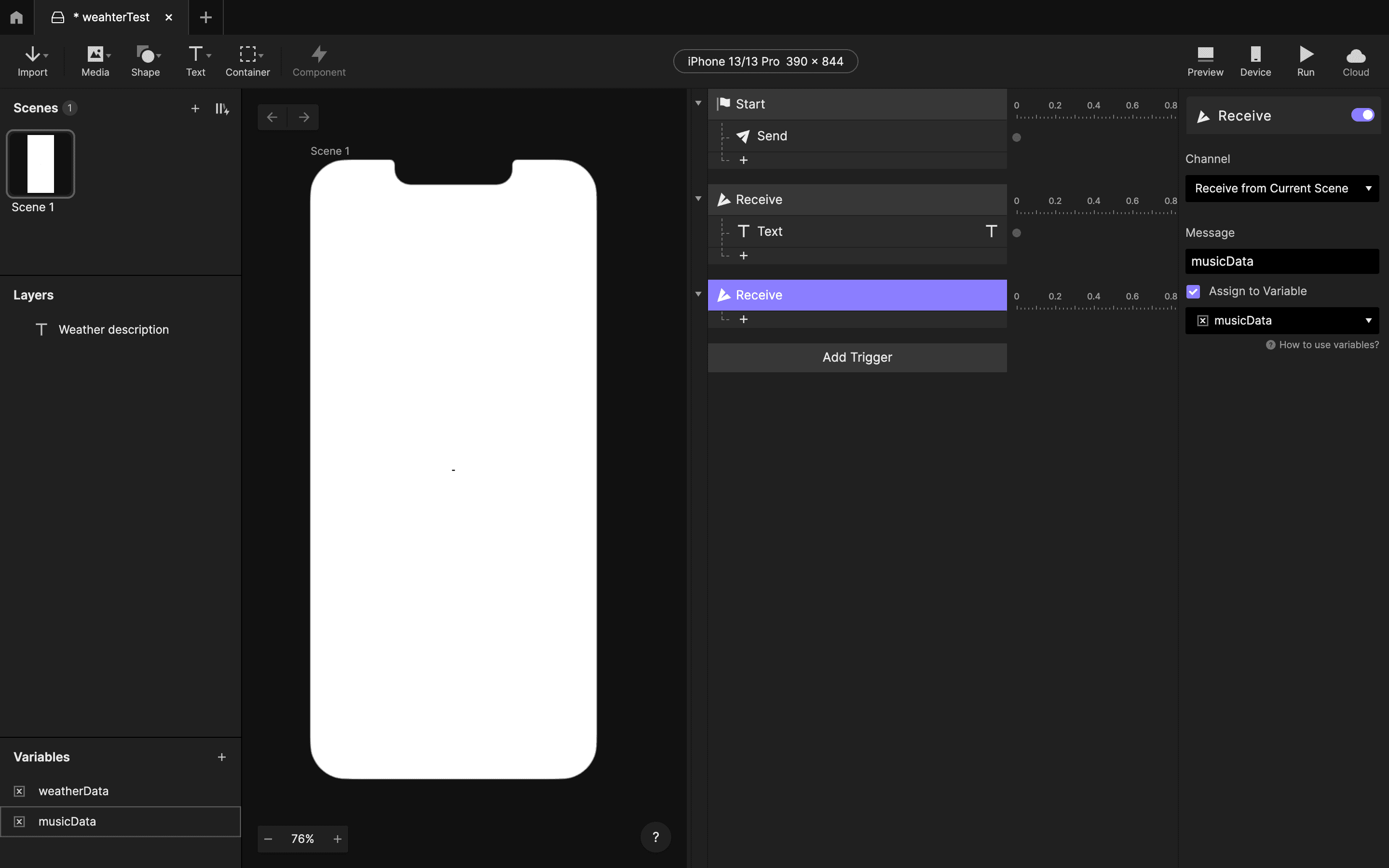This screenshot has height=868, width=1389.
Task: Click the Add Trigger button
Action: coord(857,357)
